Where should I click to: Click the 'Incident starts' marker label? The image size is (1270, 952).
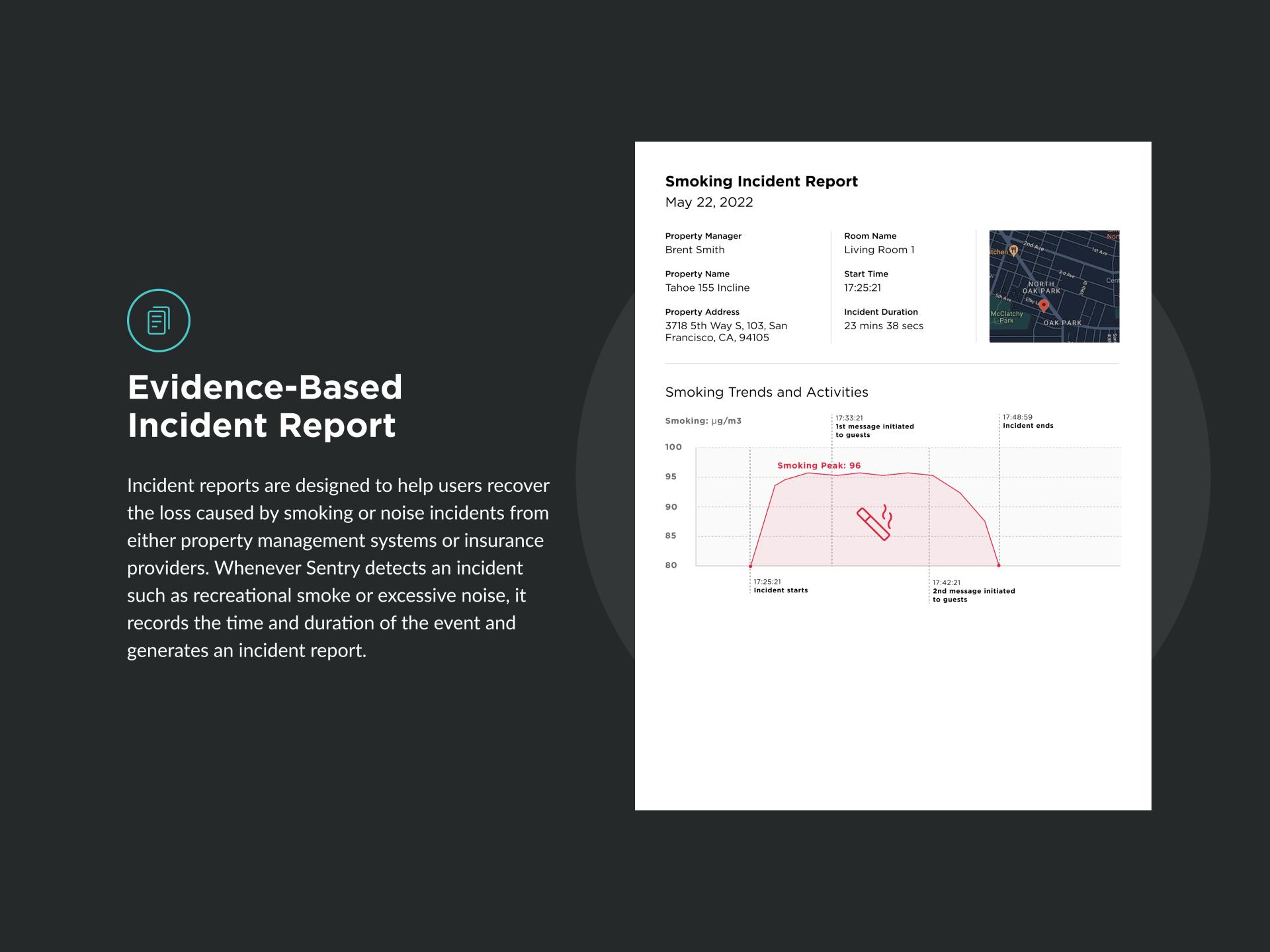pyautogui.click(x=781, y=590)
